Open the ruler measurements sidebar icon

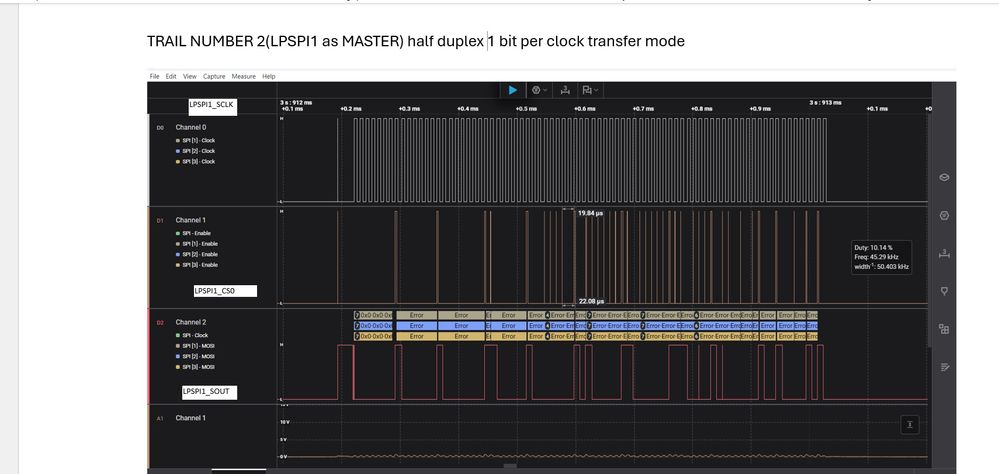pyautogui.click(x=945, y=254)
